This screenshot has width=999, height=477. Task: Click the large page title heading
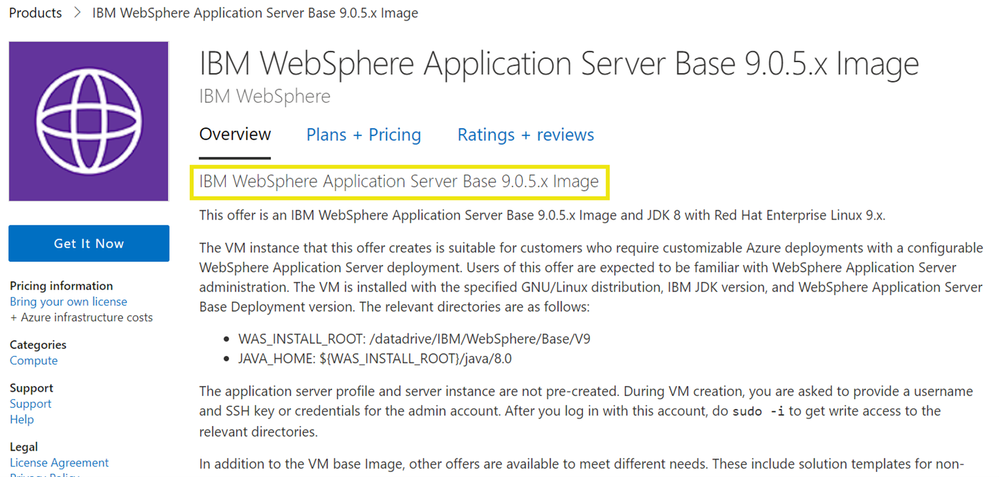click(559, 64)
